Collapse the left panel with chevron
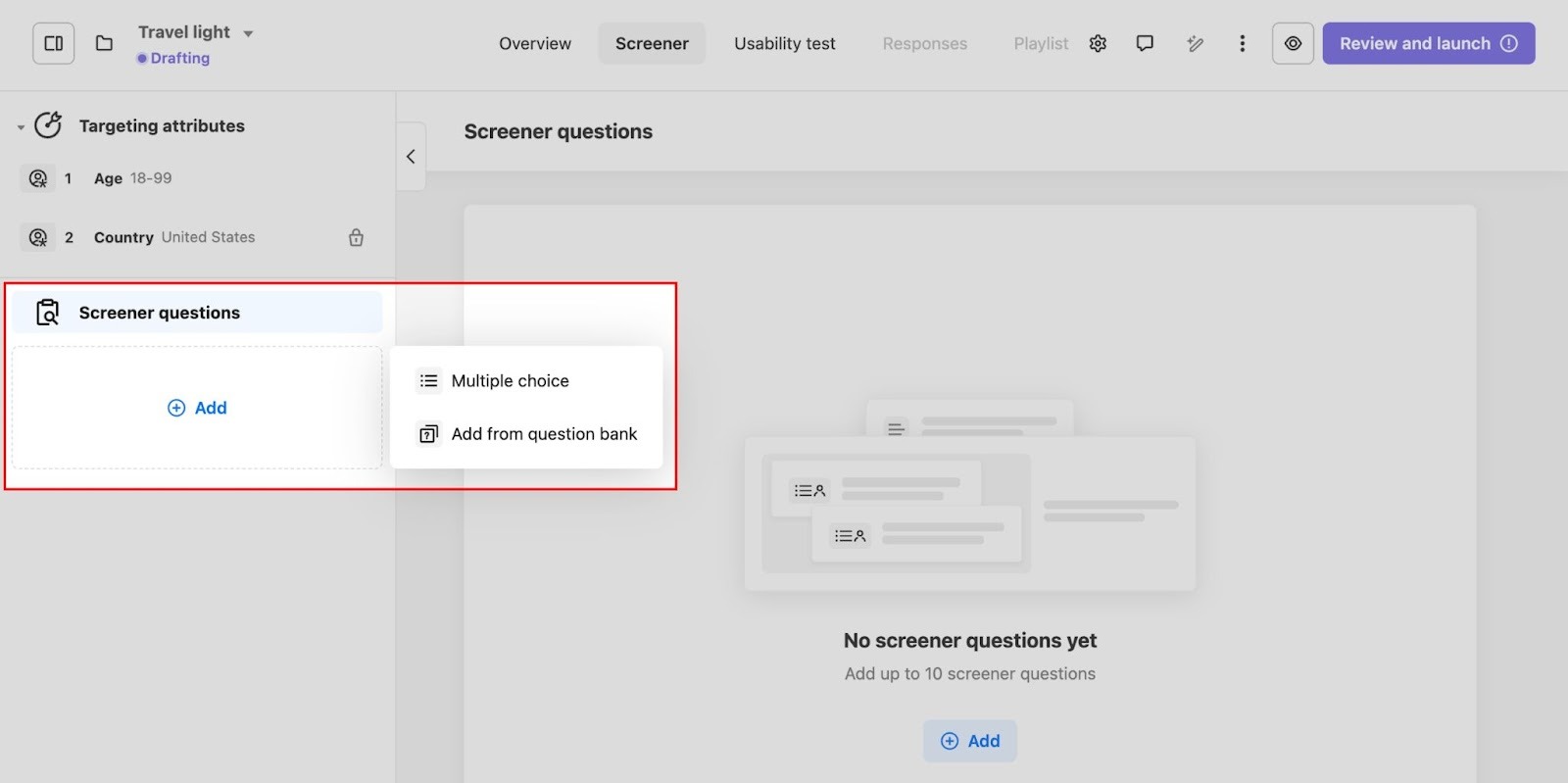1568x783 pixels. pyautogui.click(x=411, y=156)
